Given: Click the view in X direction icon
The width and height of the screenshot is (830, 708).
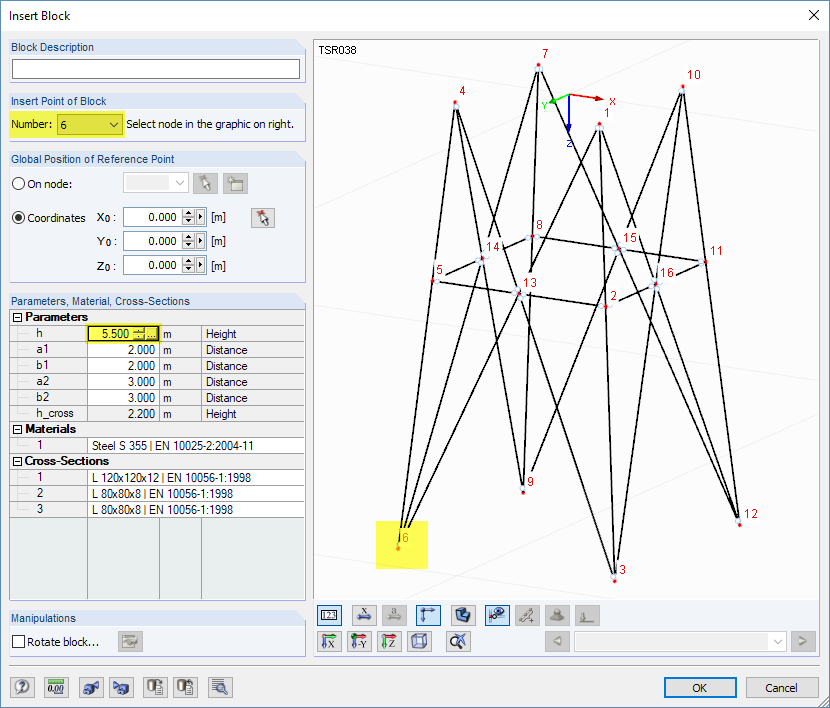Looking at the screenshot, I should coord(329,642).
